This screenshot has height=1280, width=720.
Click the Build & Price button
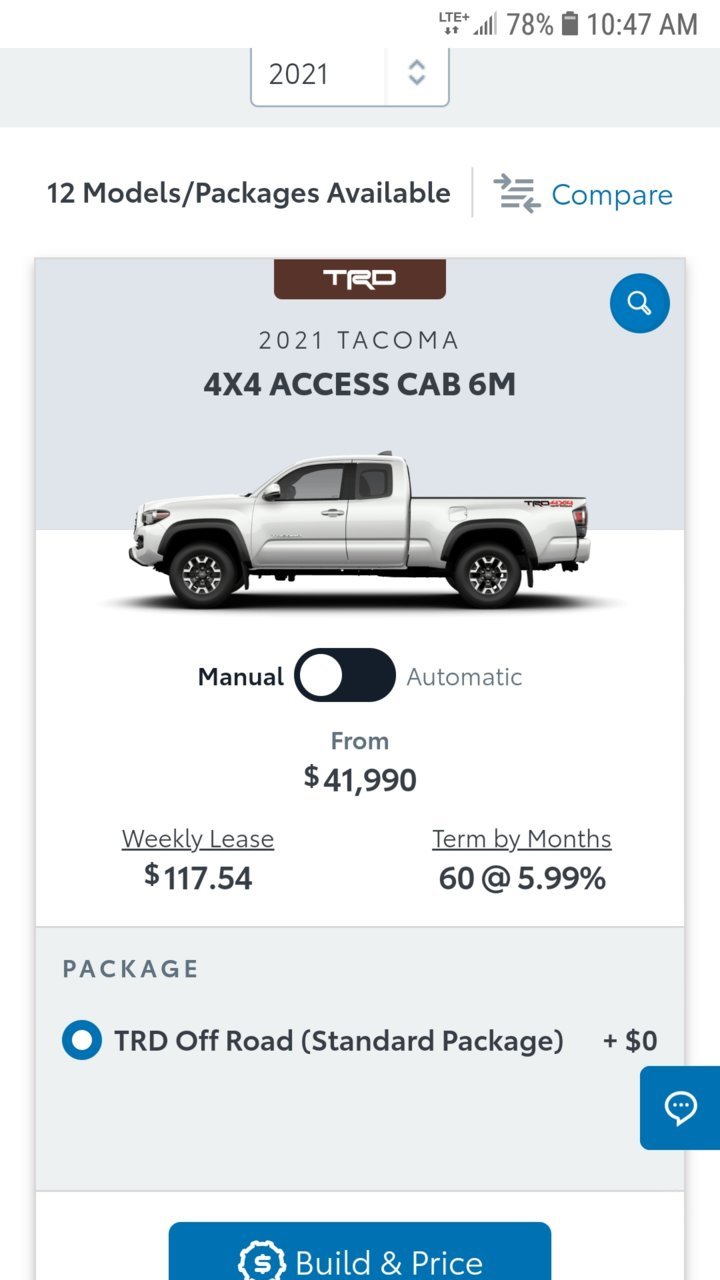(x=360, y=1254)
